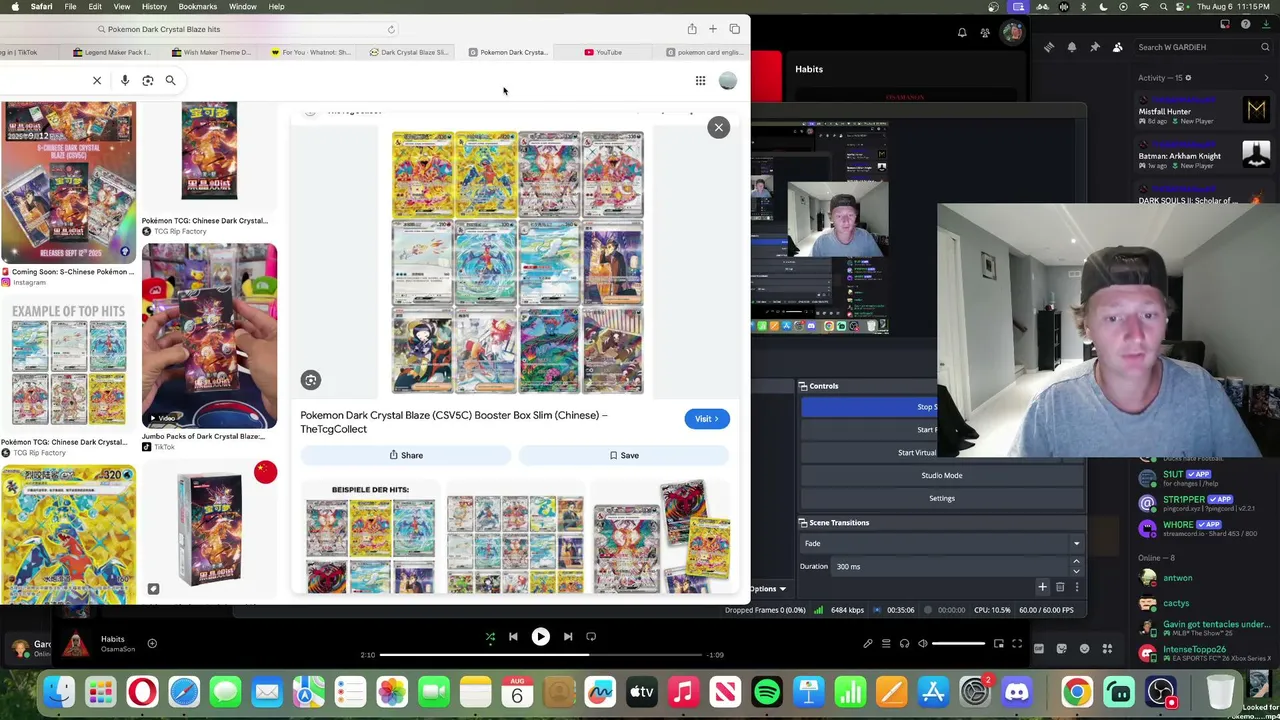Open the Mistfall Hunter activity card
The width and height of the screenshot is (1280, 720).
click(x=1205, y=108)
